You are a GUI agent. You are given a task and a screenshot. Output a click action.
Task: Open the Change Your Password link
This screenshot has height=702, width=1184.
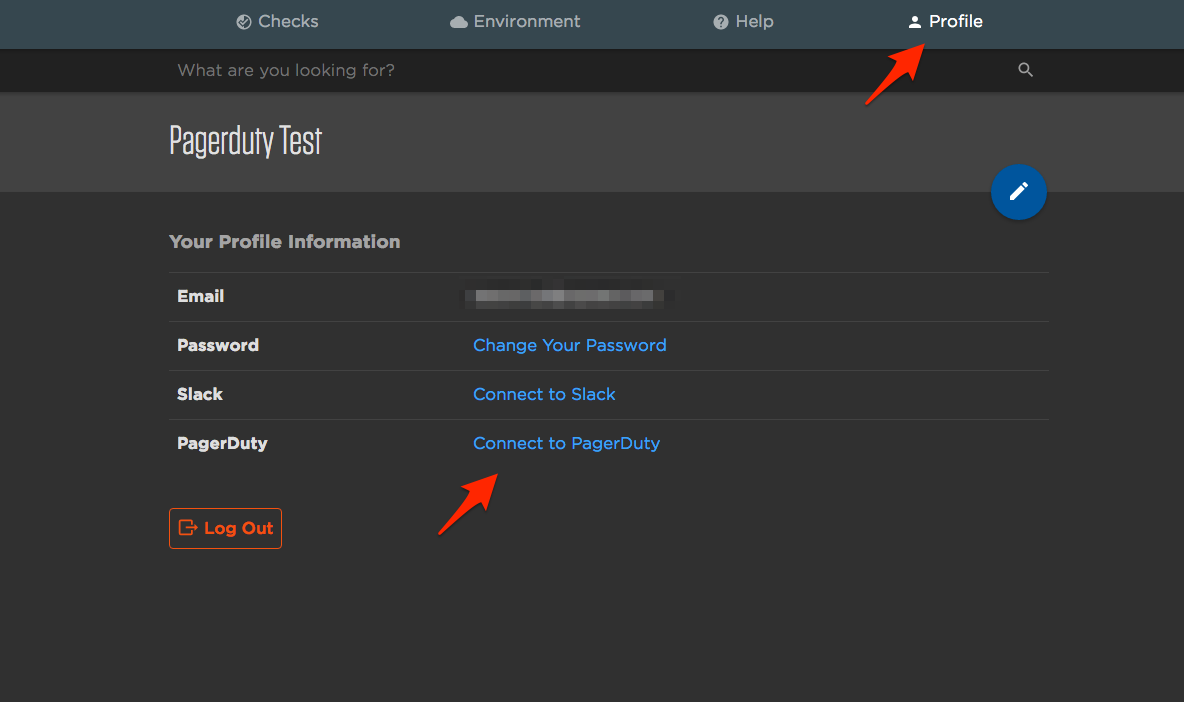point(569,345)
